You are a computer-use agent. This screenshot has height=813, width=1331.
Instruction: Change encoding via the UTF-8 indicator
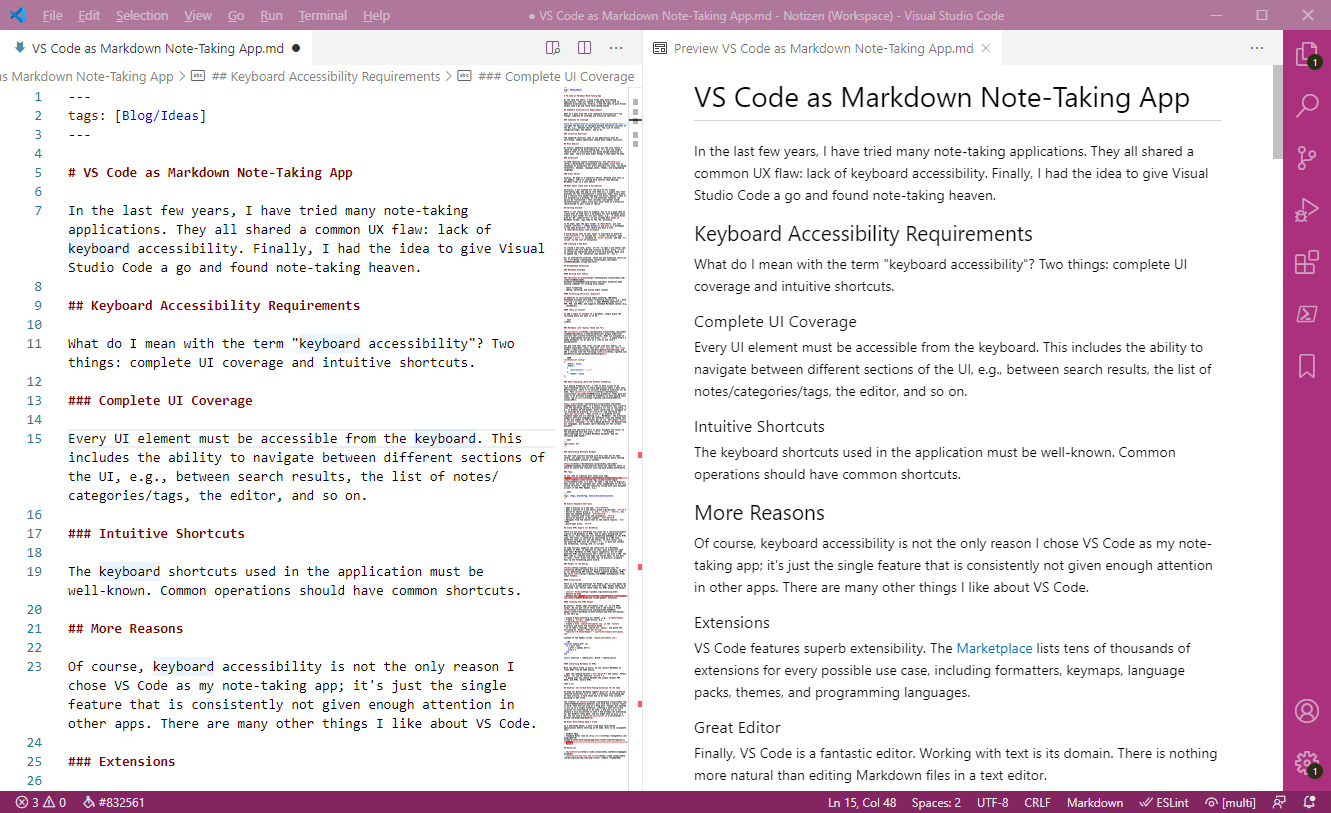click(x=992, y=802)
